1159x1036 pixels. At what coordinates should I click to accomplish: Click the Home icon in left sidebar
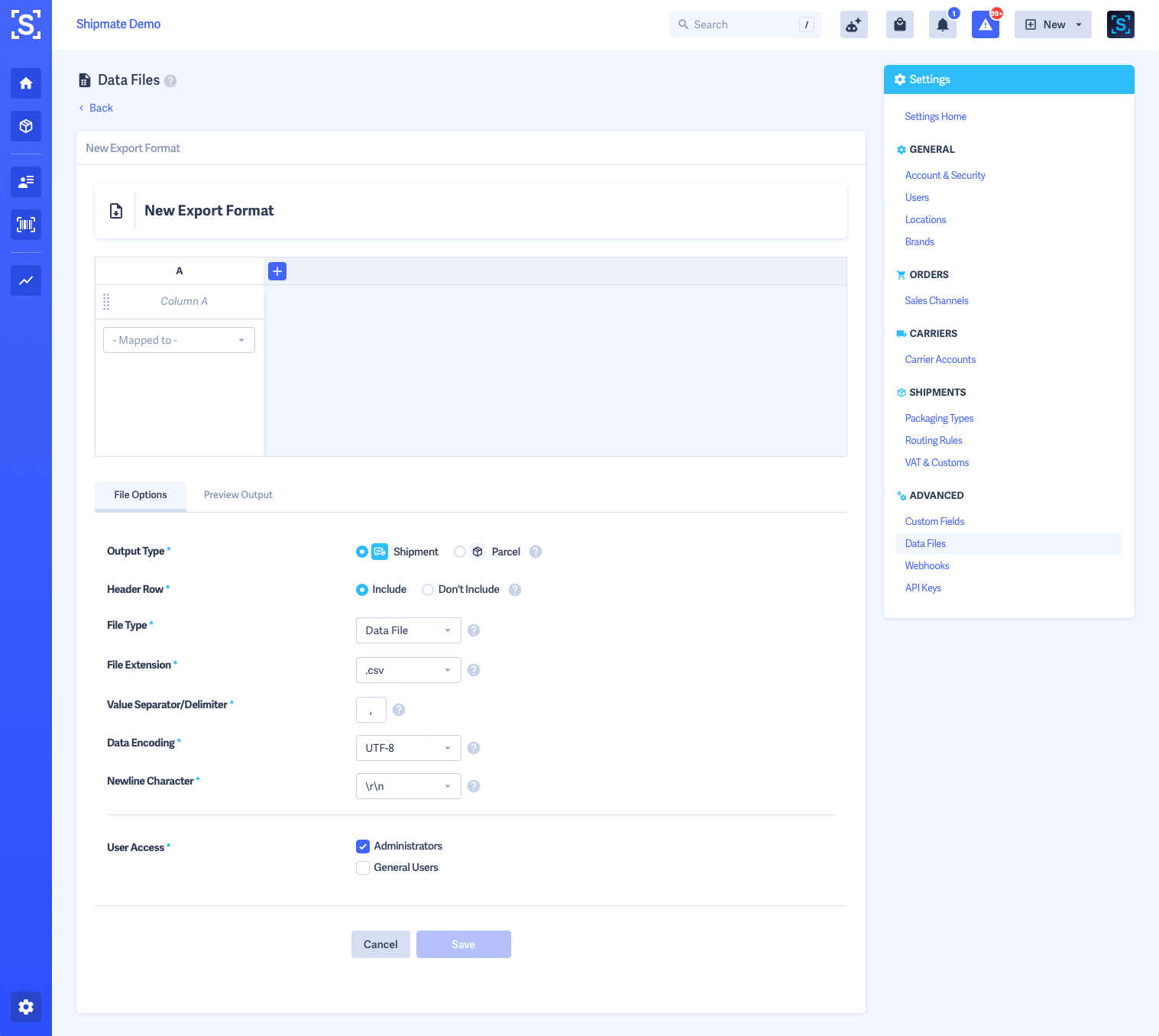point(26,83)
